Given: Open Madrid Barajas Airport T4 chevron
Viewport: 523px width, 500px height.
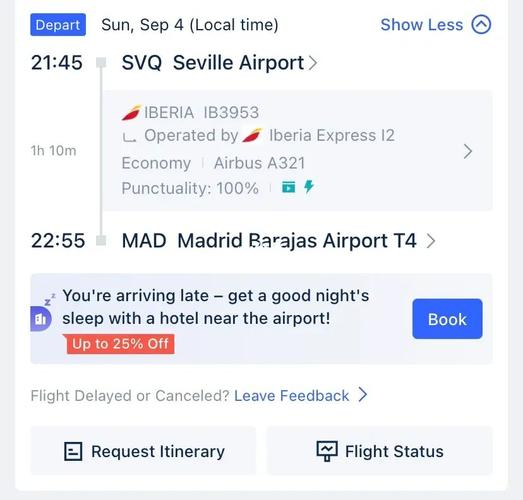Looking at the screenshot, I should coord(431,241).
